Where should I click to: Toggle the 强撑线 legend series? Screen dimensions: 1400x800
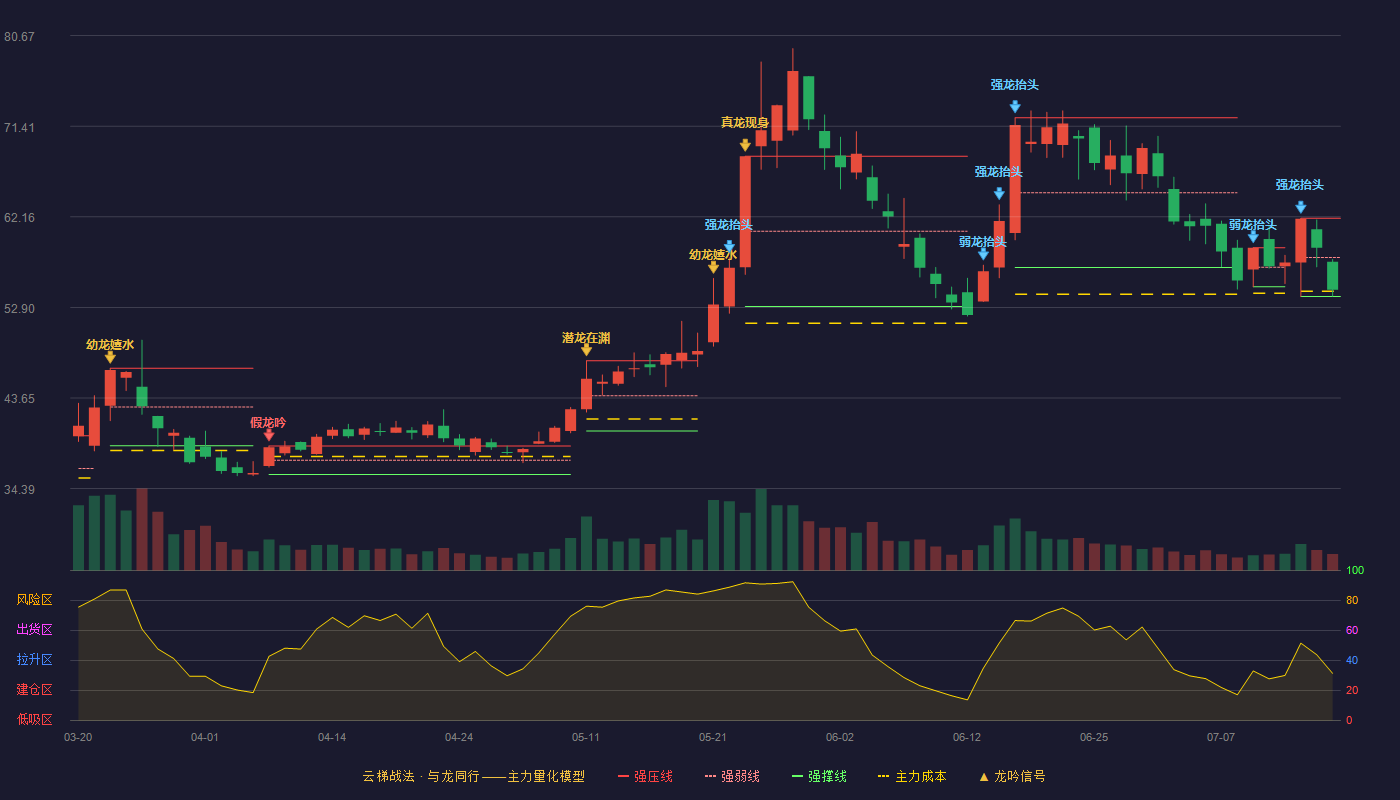pyautogui.click(x=819, y=776)
